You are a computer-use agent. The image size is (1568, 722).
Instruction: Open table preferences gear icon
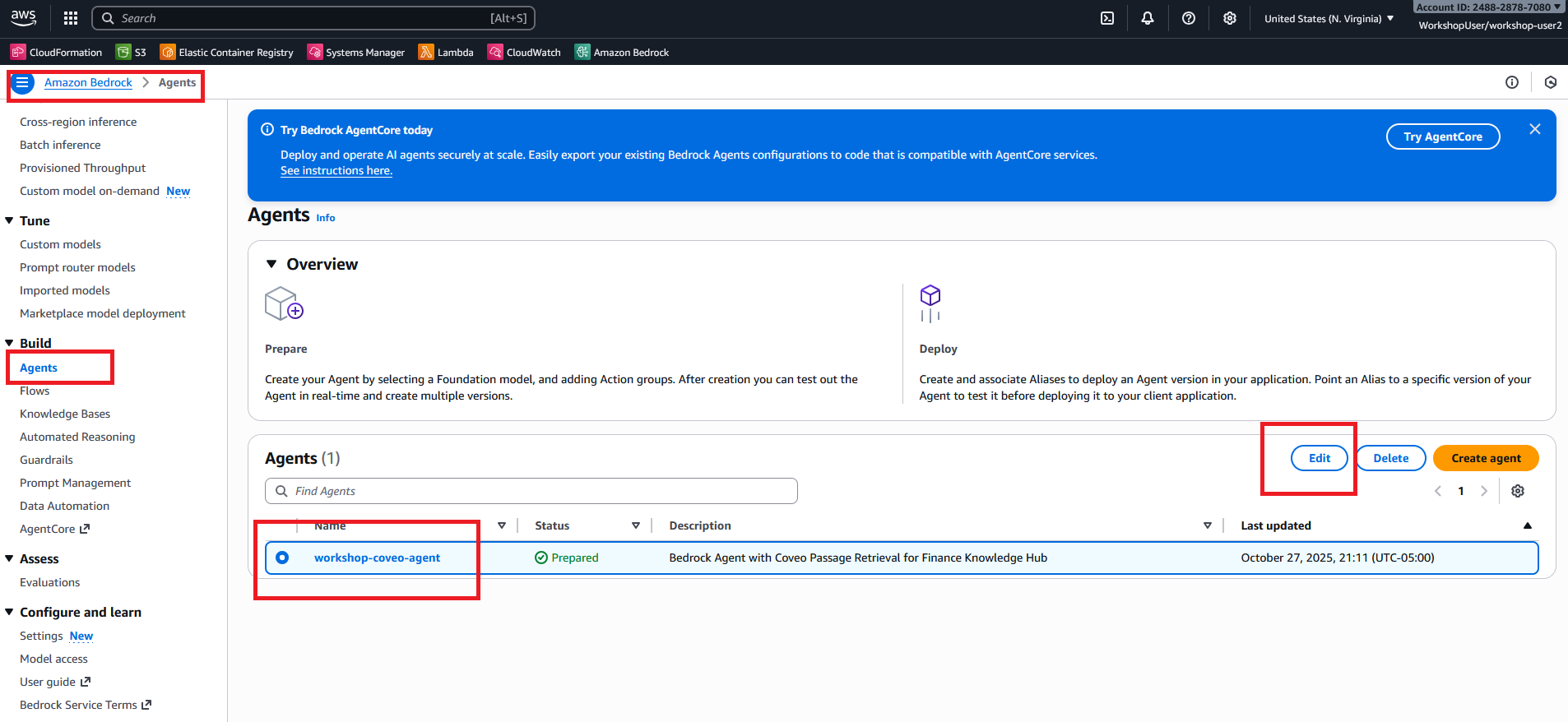click(1518, 491)
